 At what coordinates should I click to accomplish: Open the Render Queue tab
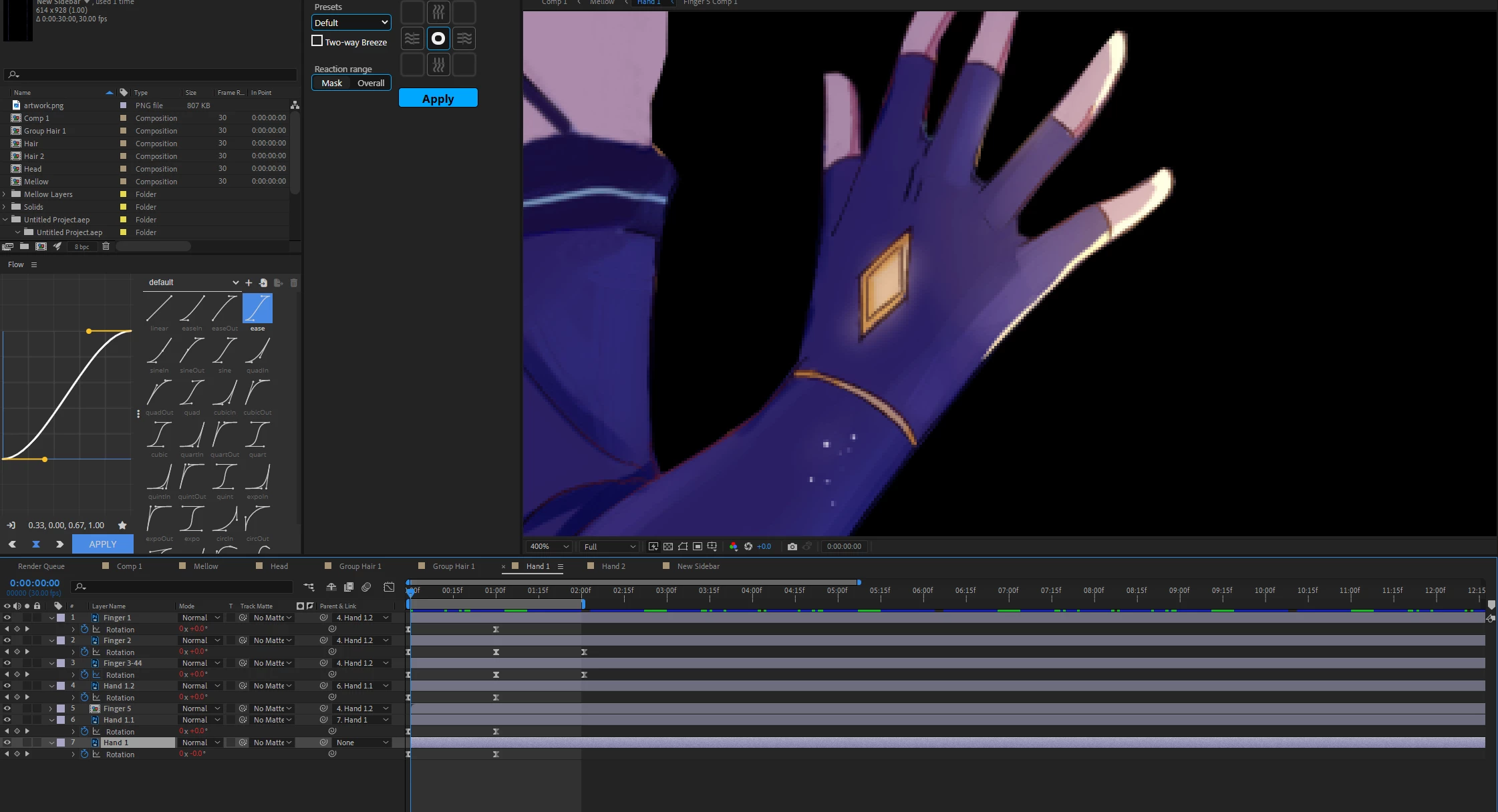click(41, 566)
